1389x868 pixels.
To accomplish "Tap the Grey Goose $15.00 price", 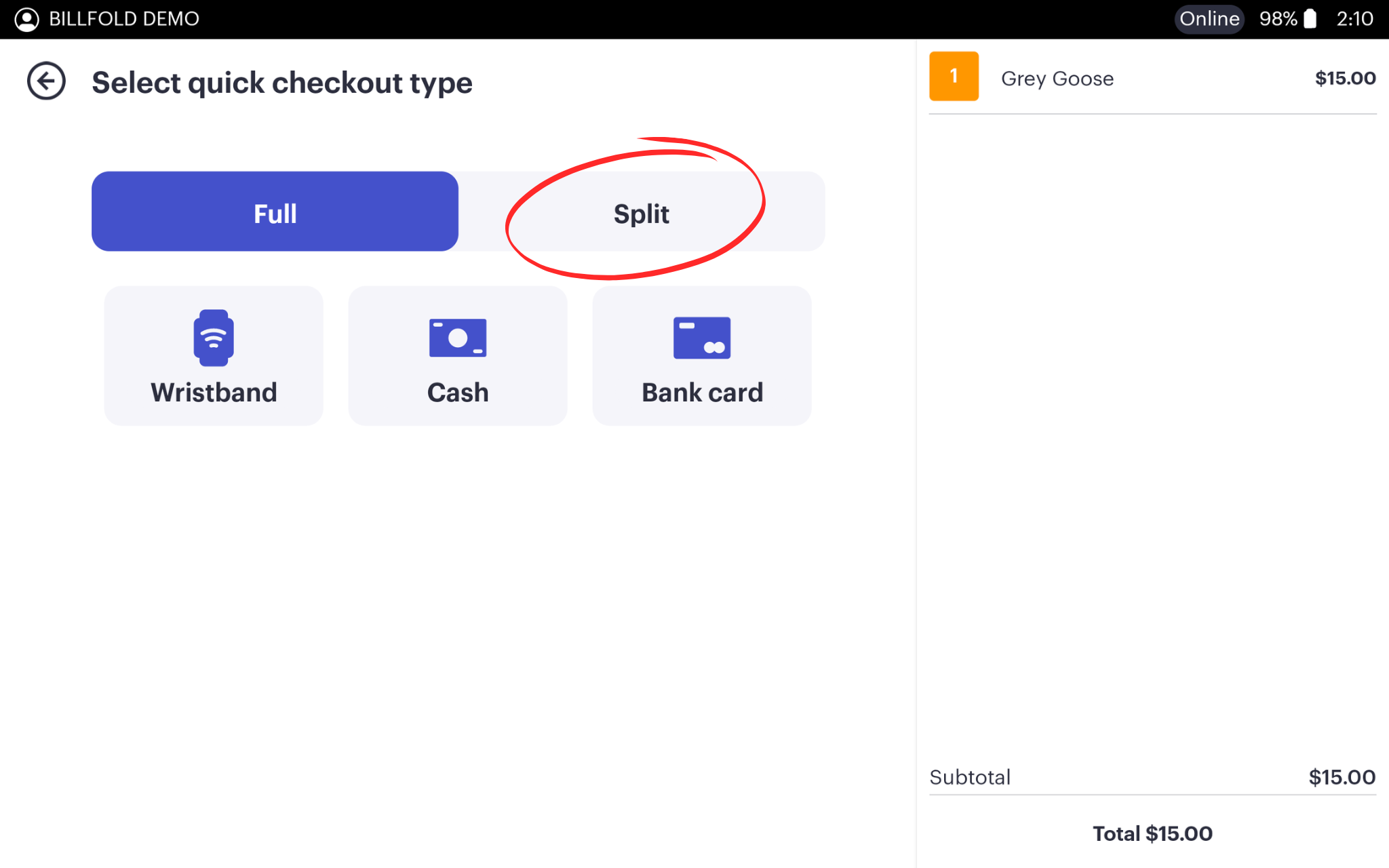I will point(1345,79).
